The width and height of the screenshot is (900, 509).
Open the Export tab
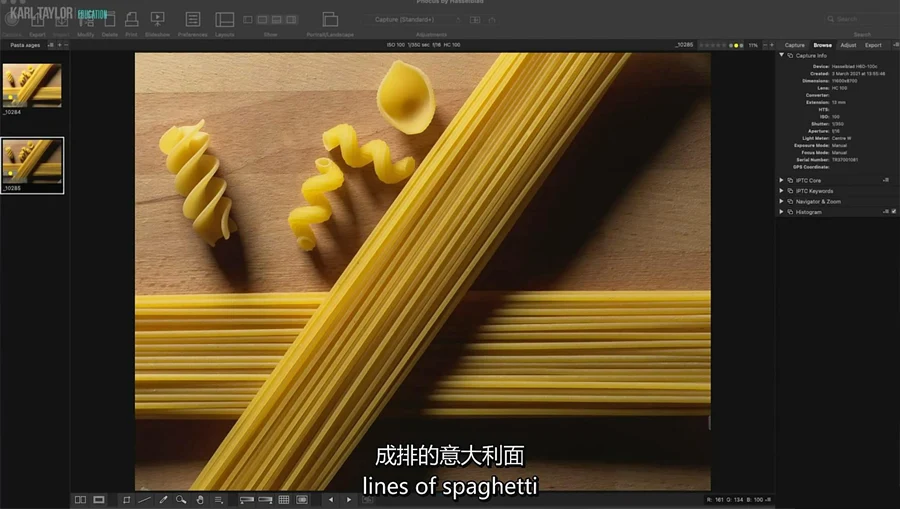(x=873, y=45)
